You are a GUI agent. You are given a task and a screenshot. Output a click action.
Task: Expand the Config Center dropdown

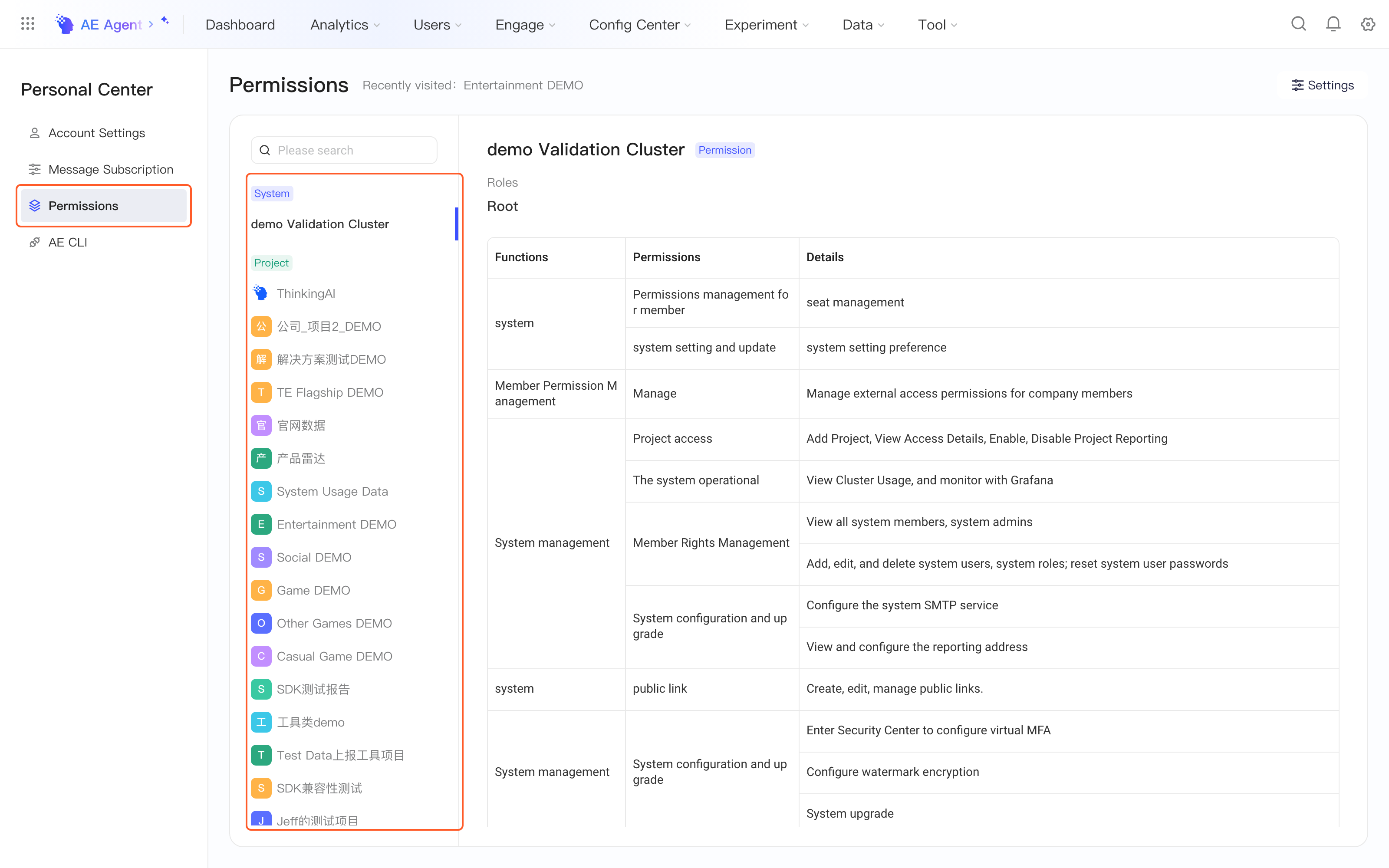pyautogui.click(x=640, y=25)
